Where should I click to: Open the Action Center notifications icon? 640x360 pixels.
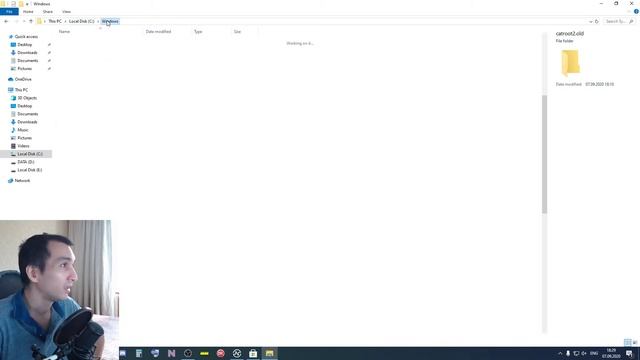(x=630, y=353)
